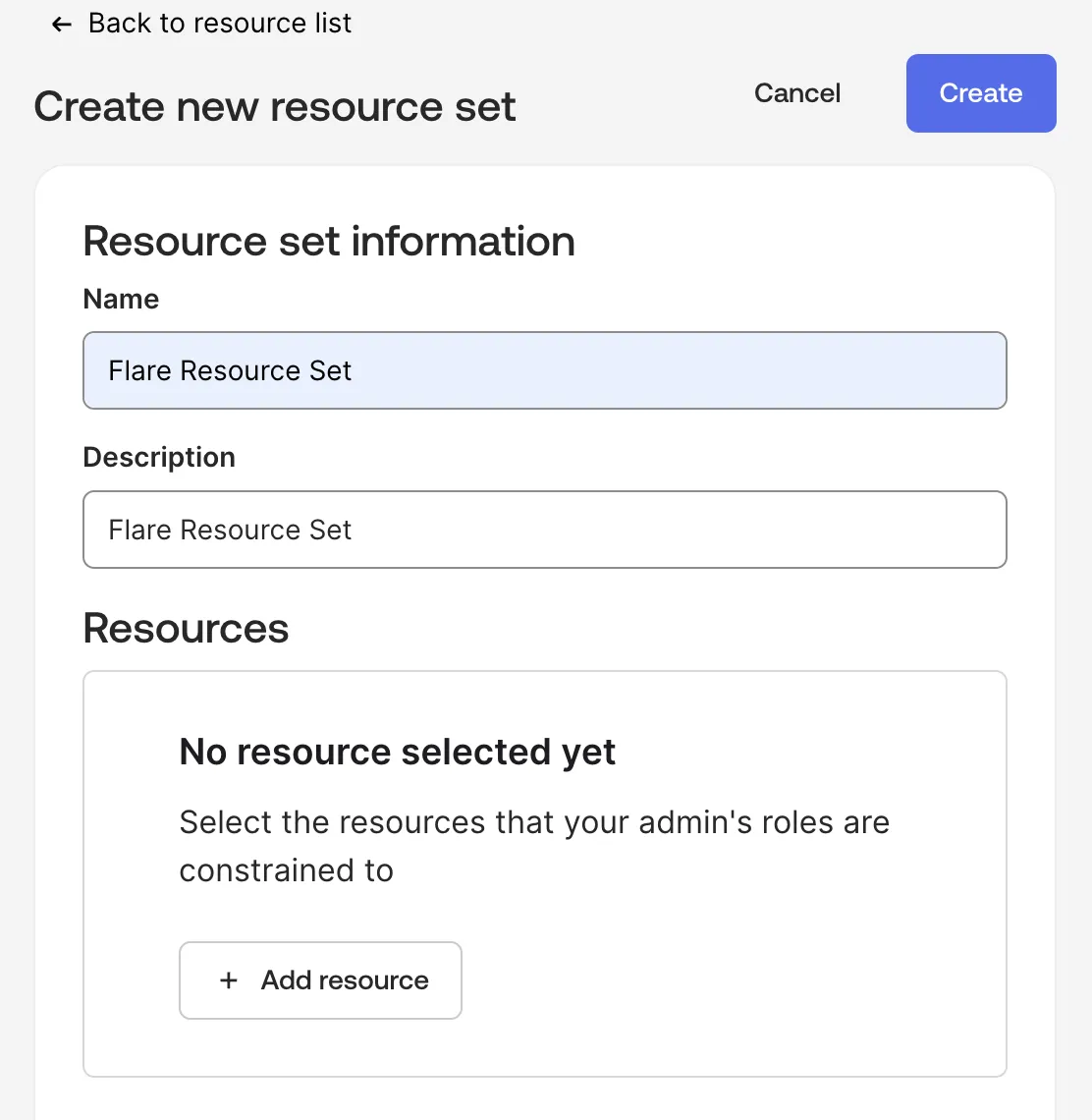Focus the Description input field
Image resolution: width=1092 pixels, height=1120 pixels.
pyautogui.click(x=545, y=530)
